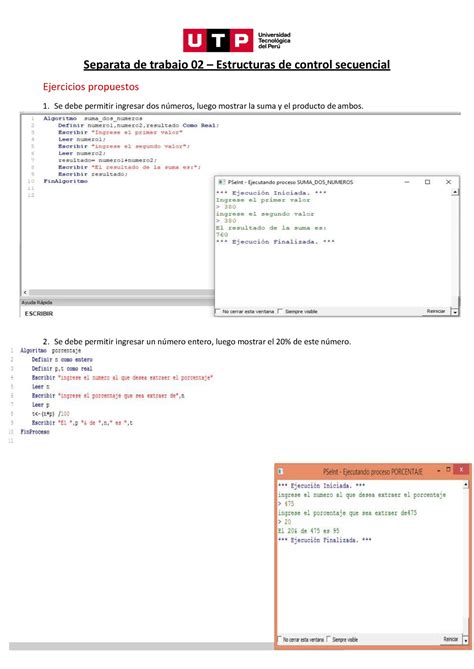Click the ESCRIBIR help entry
474x669 pixels.
pos(39,314)
